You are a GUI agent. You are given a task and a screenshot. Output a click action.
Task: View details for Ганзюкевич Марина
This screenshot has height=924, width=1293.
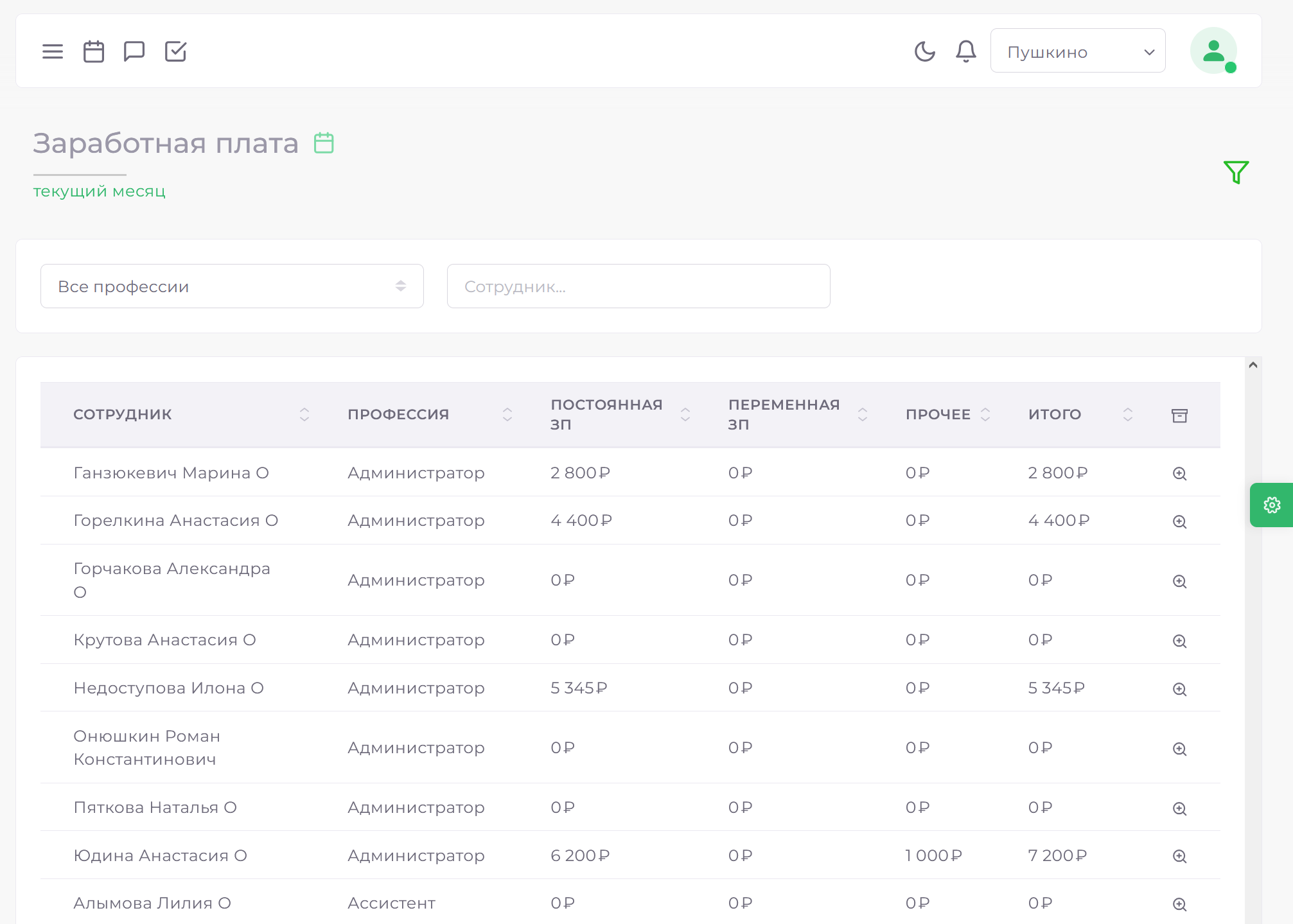point(1180,474)
